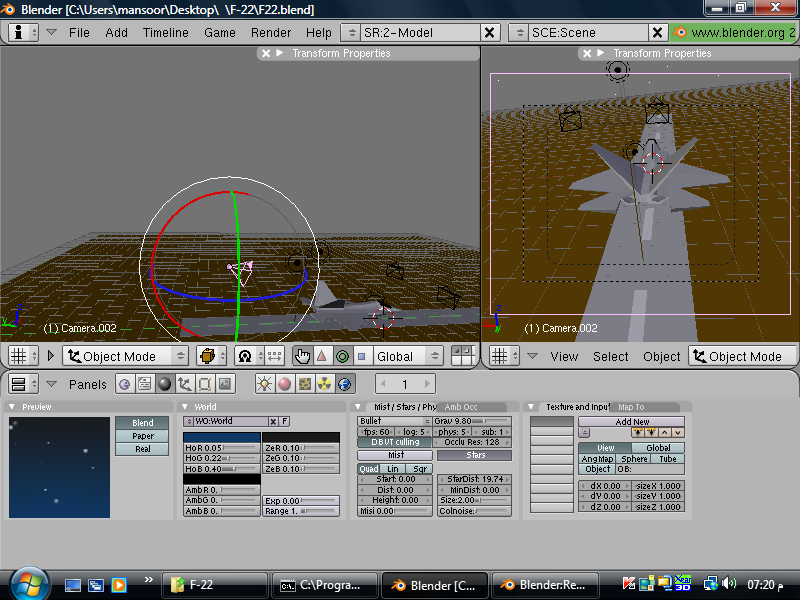This screenshot has width=800, height=600.
Task: Open the Object context axes icon
Action: tap(185, 384)
